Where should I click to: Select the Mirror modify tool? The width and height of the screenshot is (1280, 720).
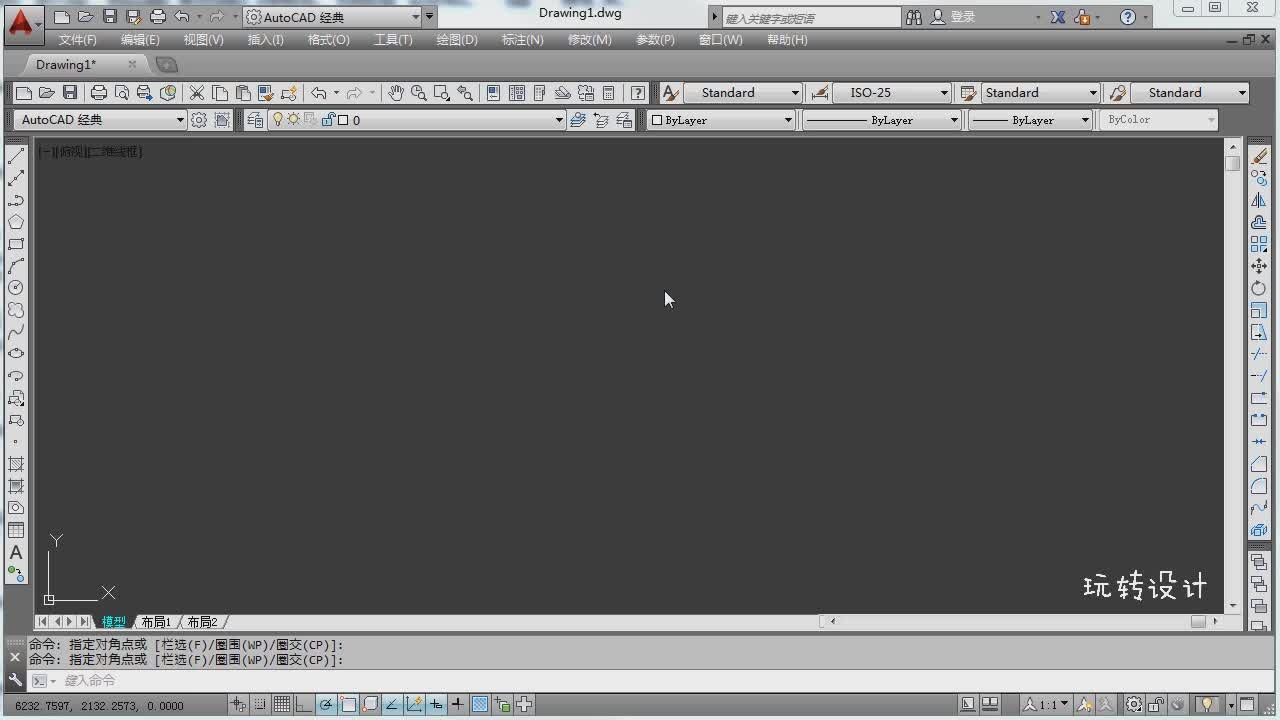[1259, 200]
